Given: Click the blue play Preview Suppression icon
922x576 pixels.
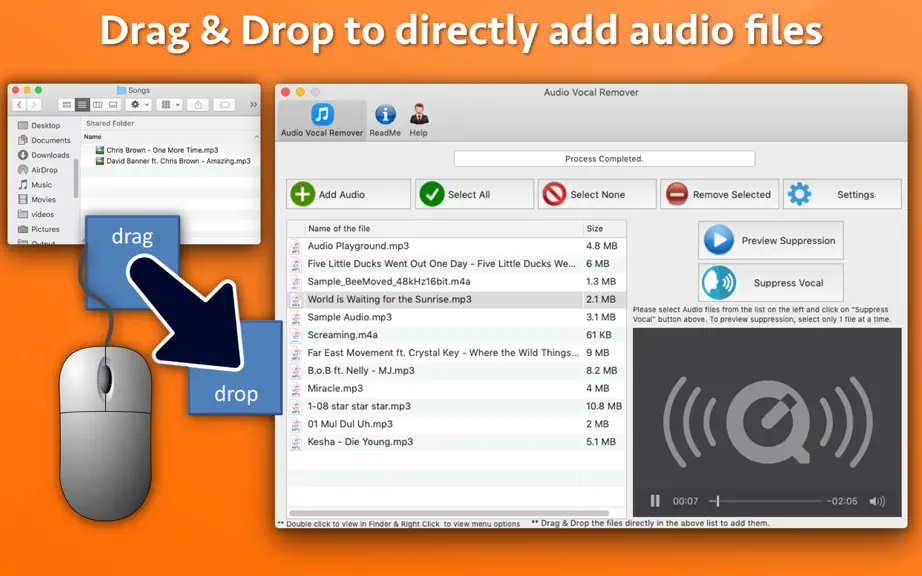Looking at the screenshot, I should pyautogui.click(x=719, y=240).
